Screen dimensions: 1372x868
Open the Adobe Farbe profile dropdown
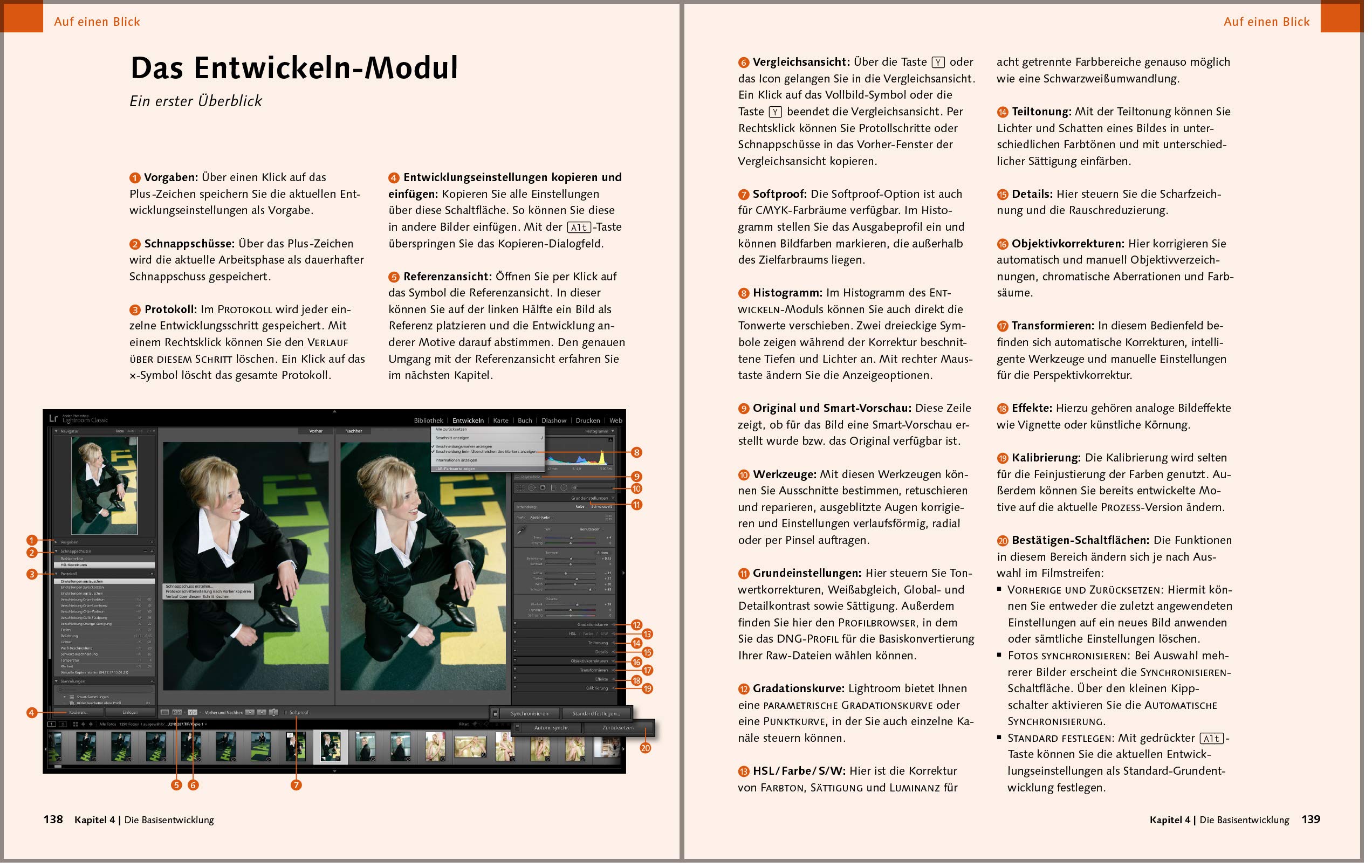pyautogui.click(x=543, y=518)
